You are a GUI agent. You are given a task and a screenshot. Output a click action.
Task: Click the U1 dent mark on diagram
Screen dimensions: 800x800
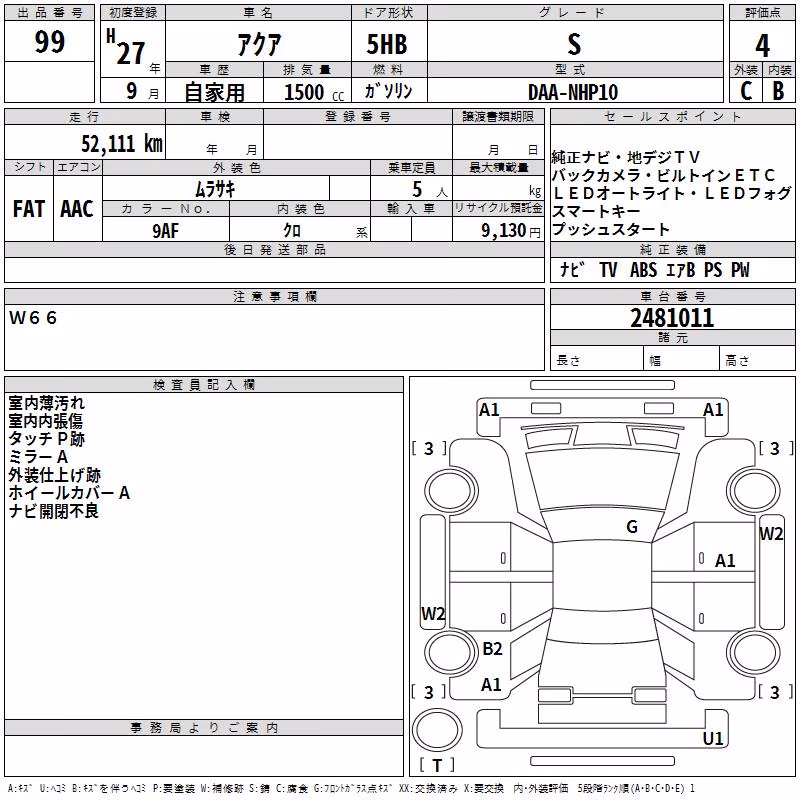click(713, 738)
